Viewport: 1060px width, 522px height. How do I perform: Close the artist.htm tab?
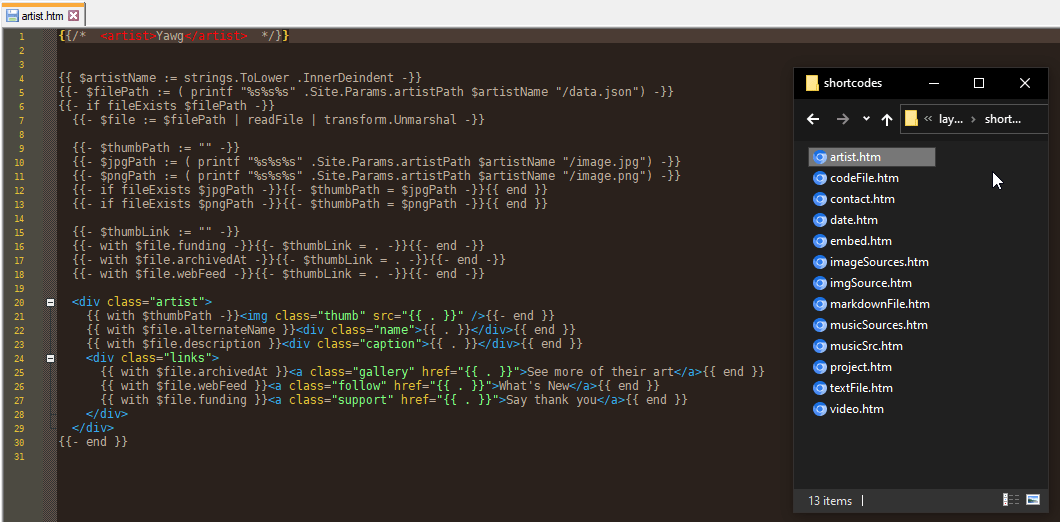pos(74,17)
